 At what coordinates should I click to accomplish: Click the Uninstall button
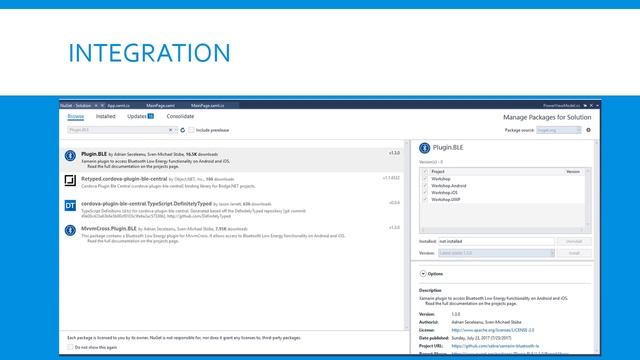574,242
